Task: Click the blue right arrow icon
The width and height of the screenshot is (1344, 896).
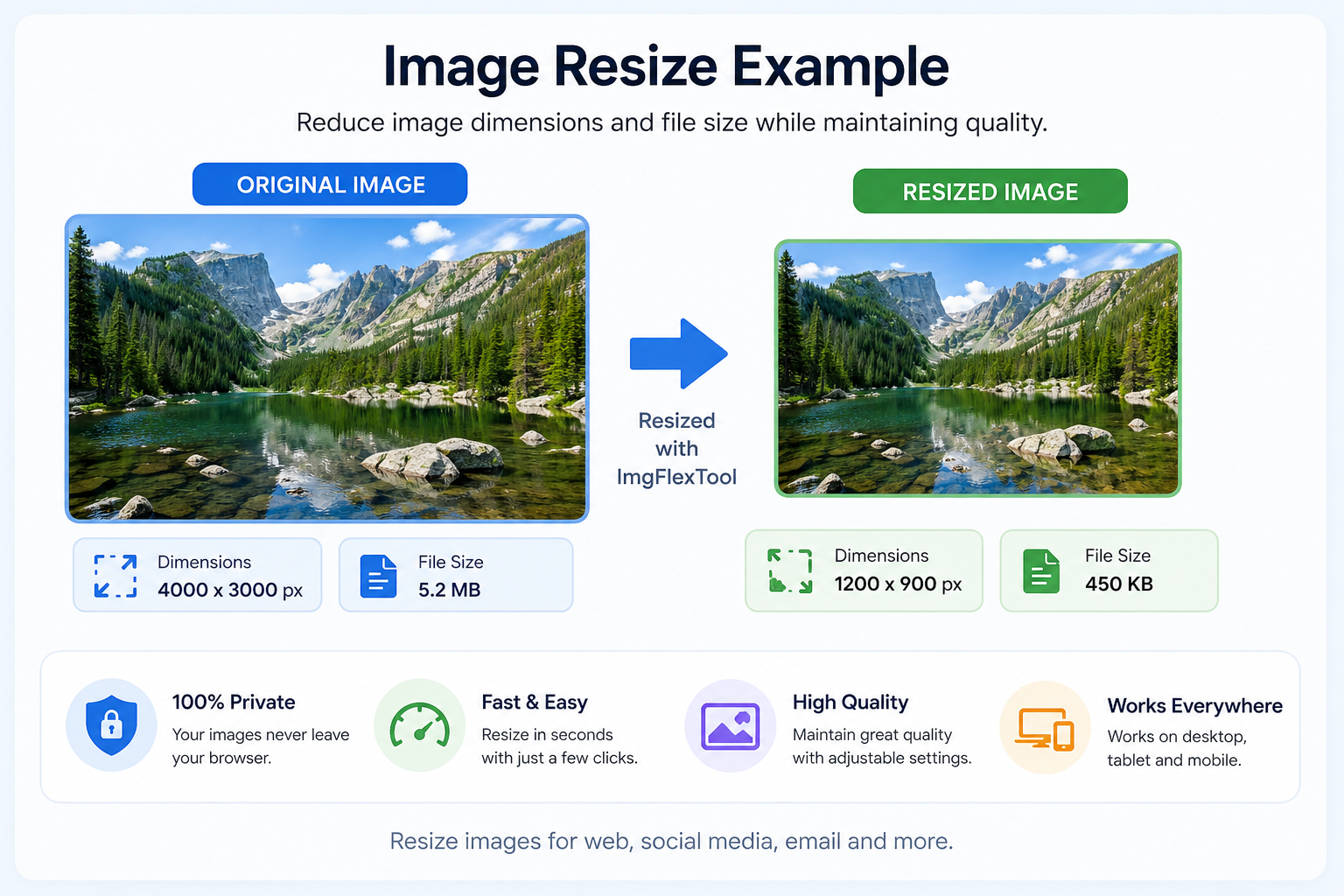Action: 679,353
